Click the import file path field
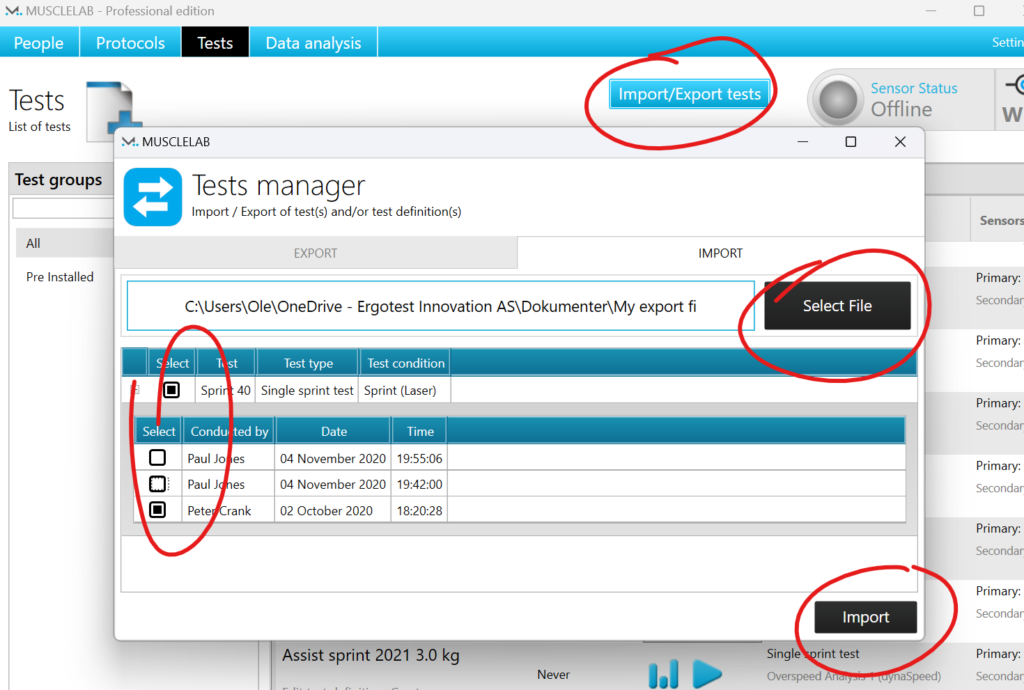This screenshot has height=690, width=1024. pos(441,306)
